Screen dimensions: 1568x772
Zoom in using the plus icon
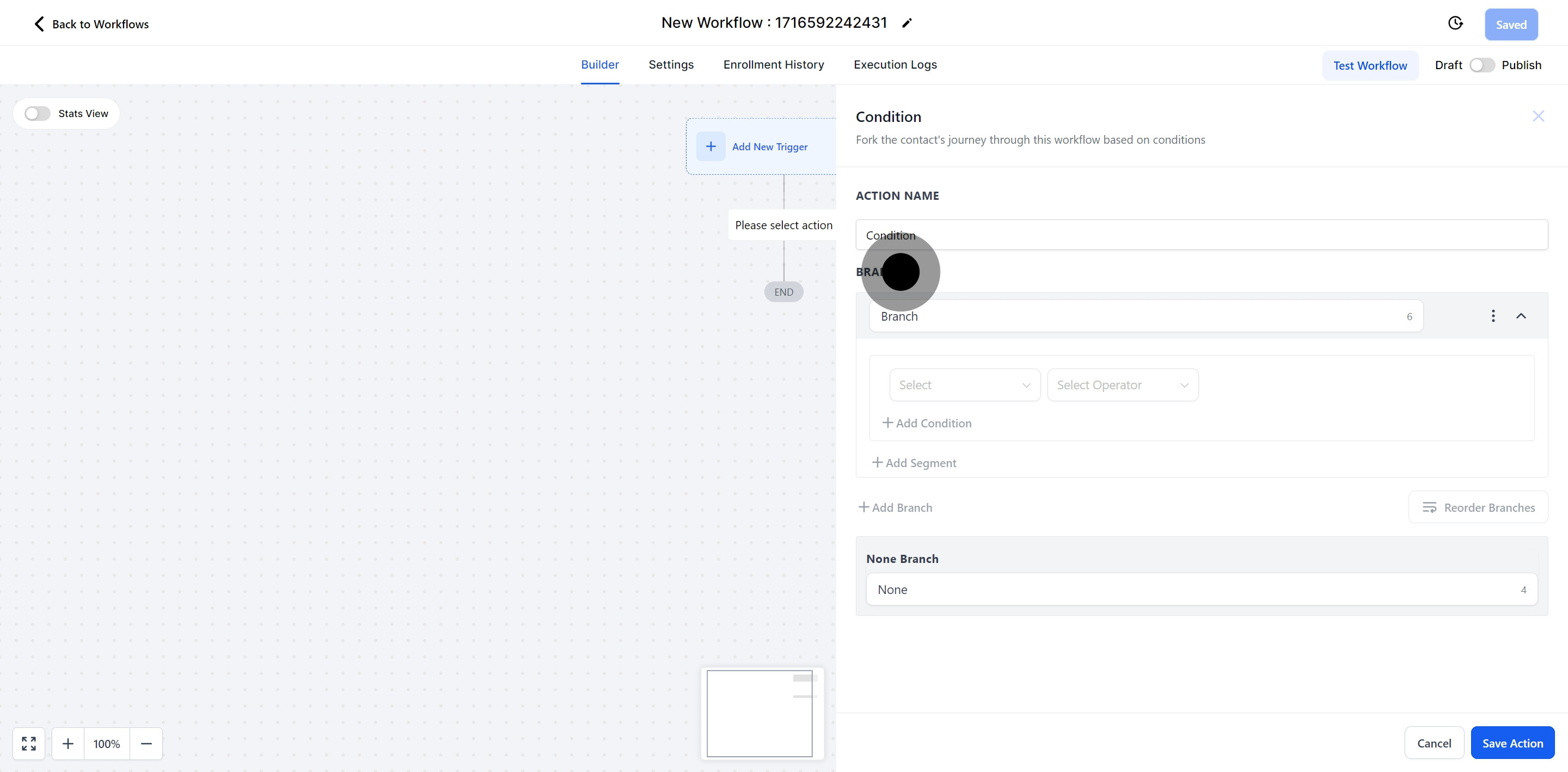tap(68, 743)
